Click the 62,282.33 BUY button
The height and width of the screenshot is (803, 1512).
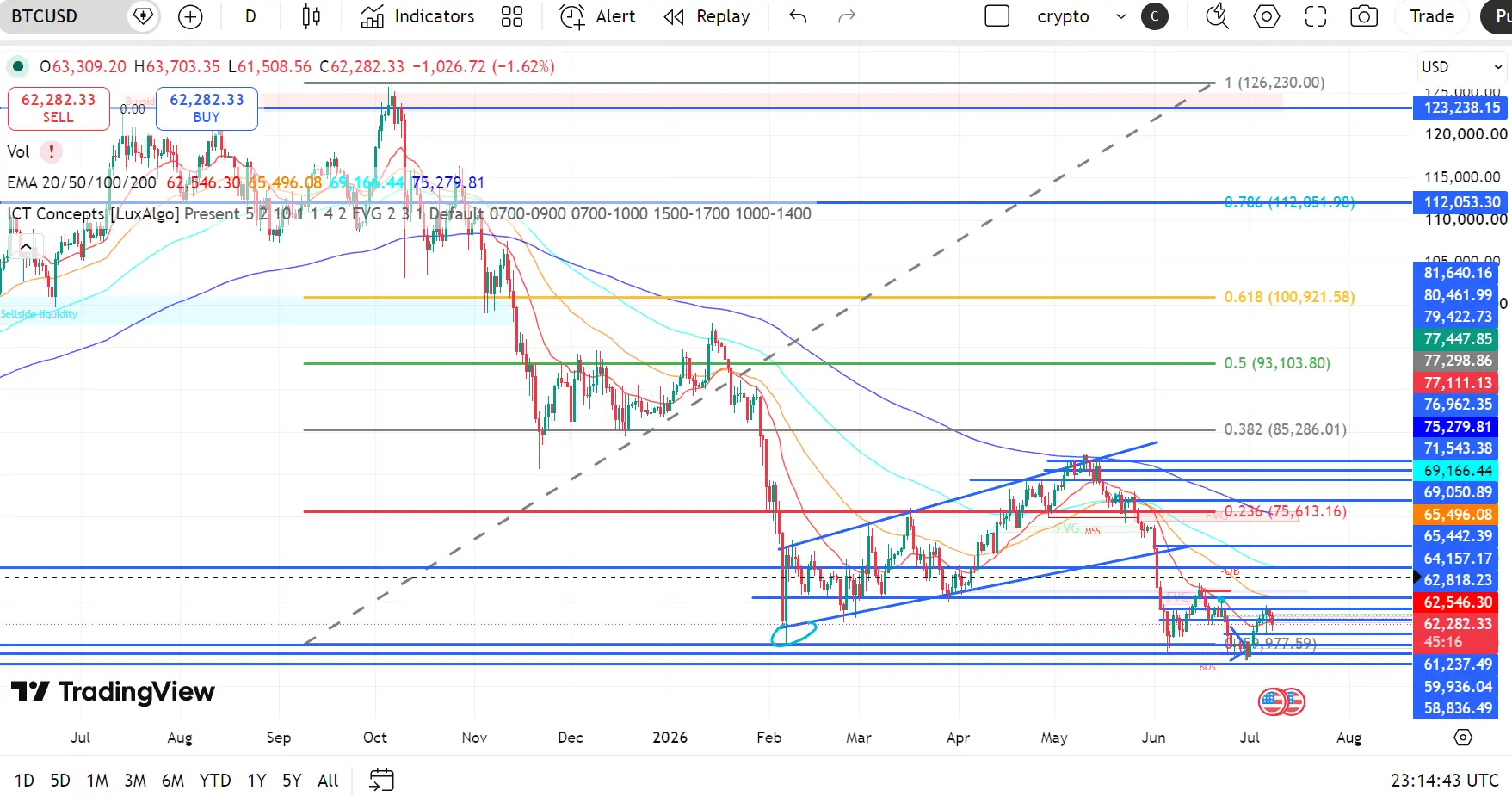(x=207, y=108)
